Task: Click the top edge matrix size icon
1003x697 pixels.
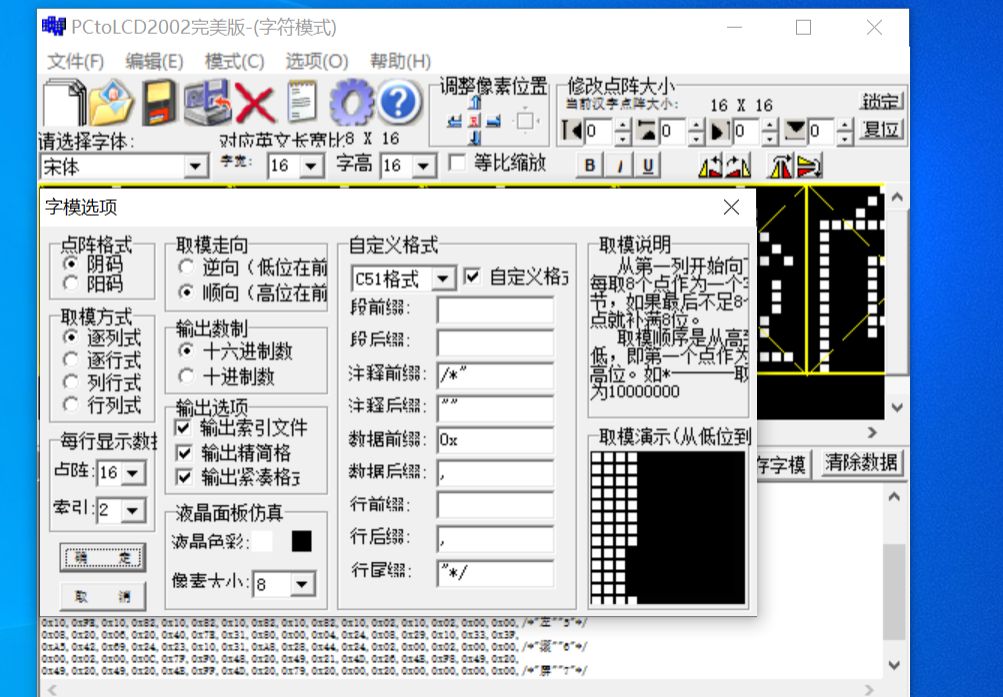Action: coord(647,131)
